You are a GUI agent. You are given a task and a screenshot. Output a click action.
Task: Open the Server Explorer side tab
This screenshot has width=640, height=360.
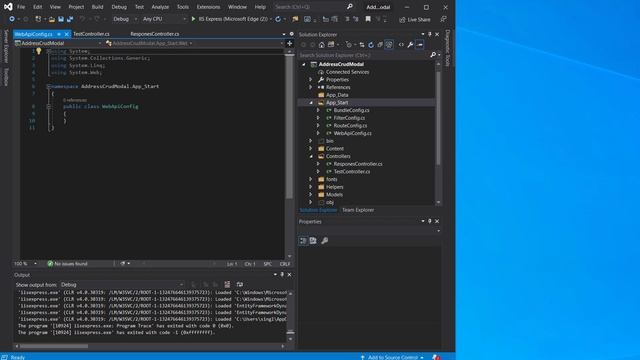[6, 46]
